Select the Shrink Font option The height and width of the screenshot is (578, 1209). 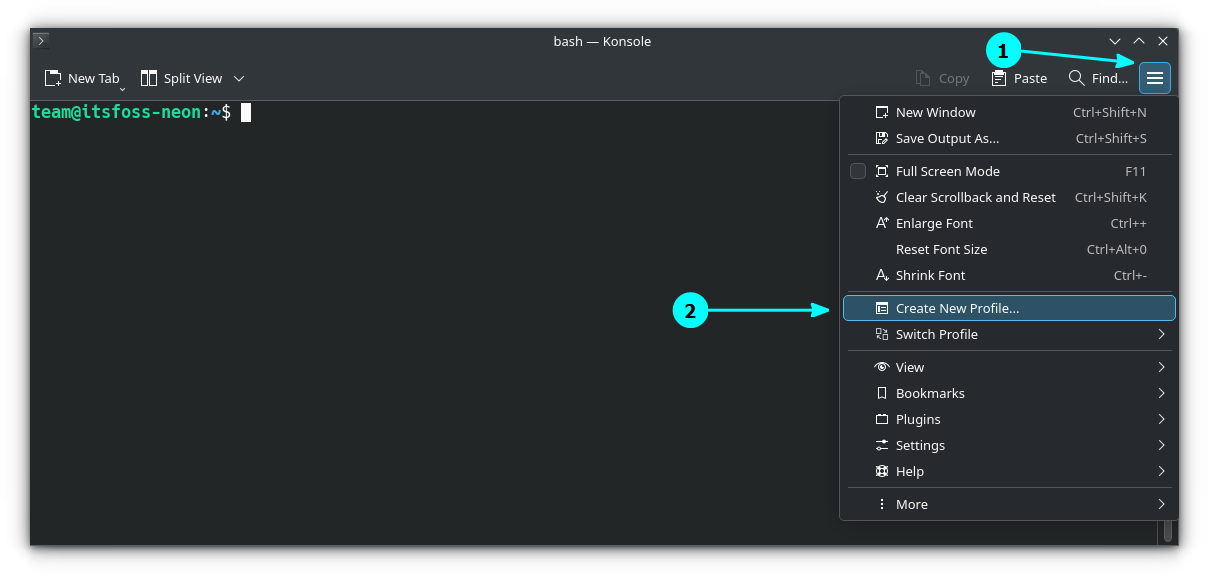coord(928,275)
